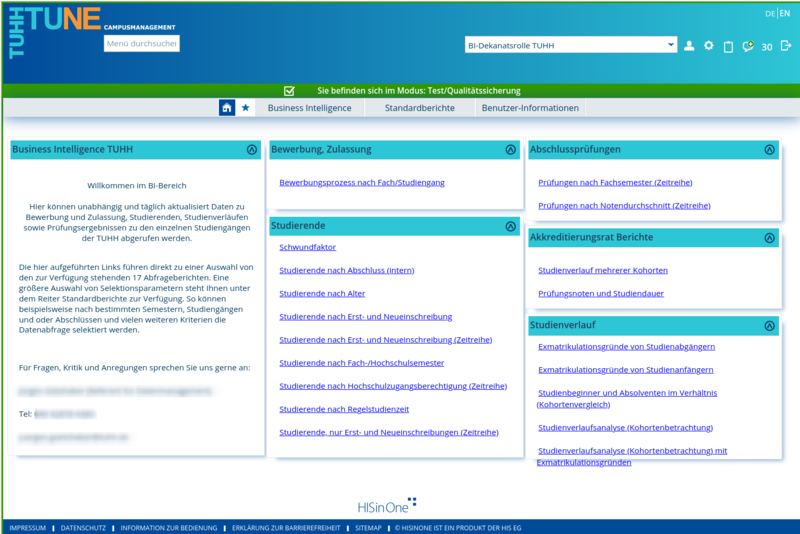Click the Test/Qualitätssicherung mode banner text
Screen dimensions: 800x534
(419, 91)
